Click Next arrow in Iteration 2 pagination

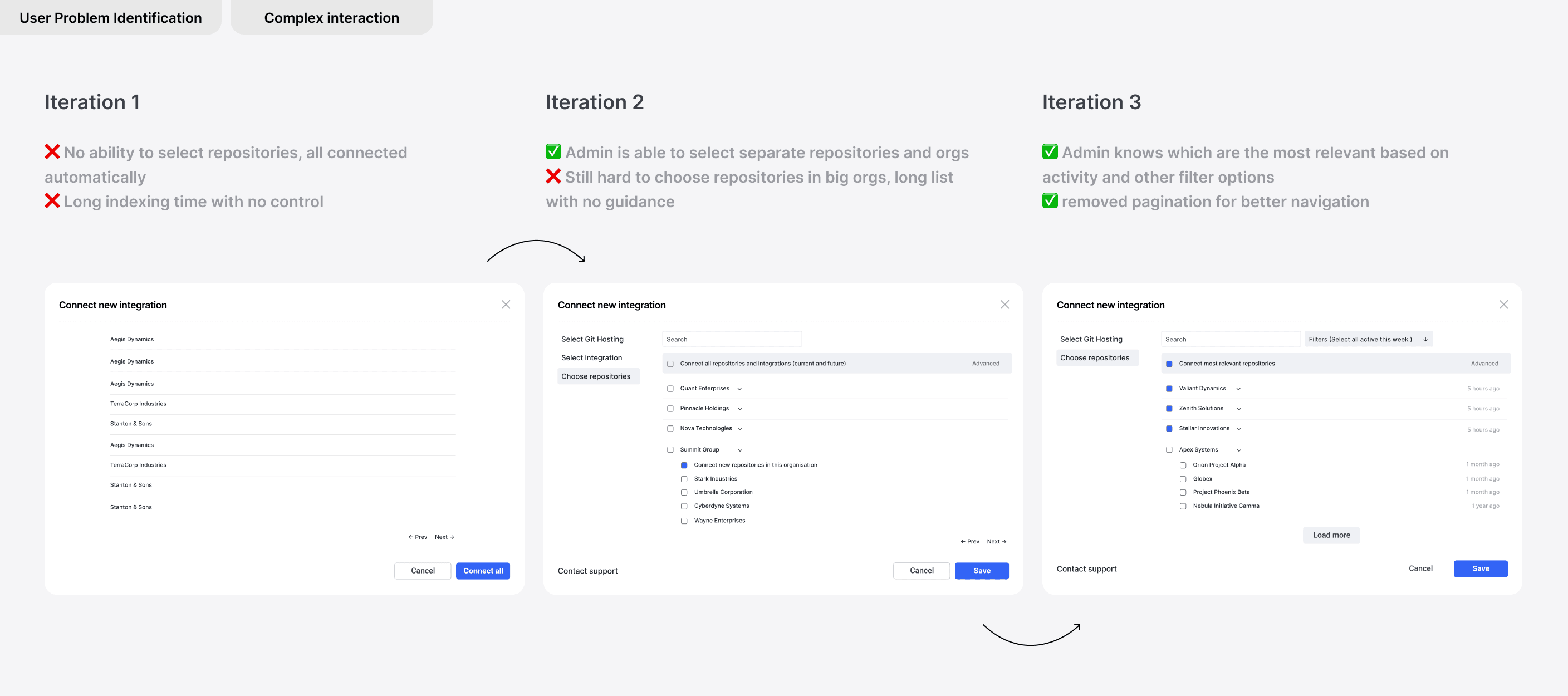point(997,541)
